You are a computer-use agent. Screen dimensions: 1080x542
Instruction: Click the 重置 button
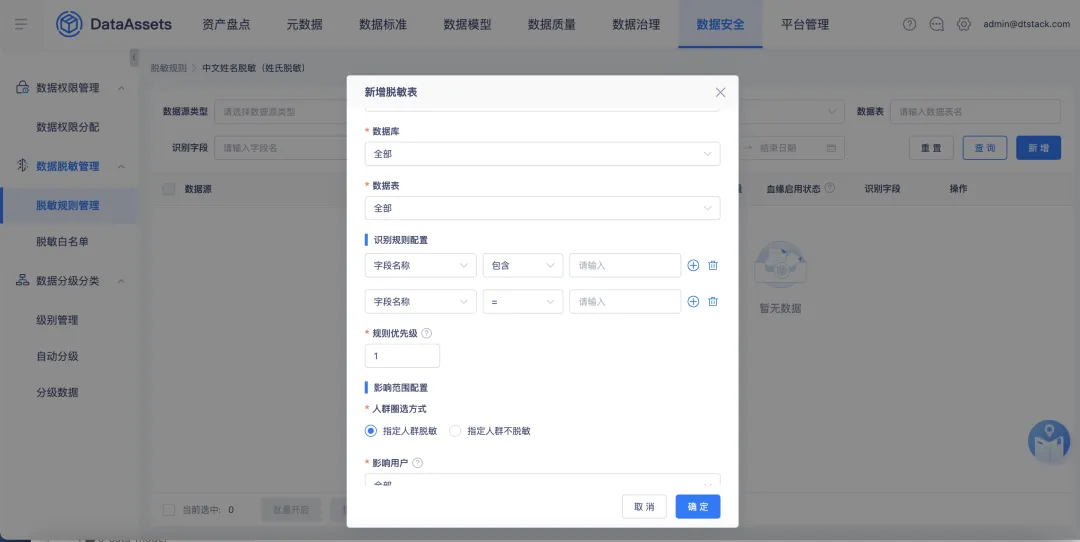pos(931,148)
